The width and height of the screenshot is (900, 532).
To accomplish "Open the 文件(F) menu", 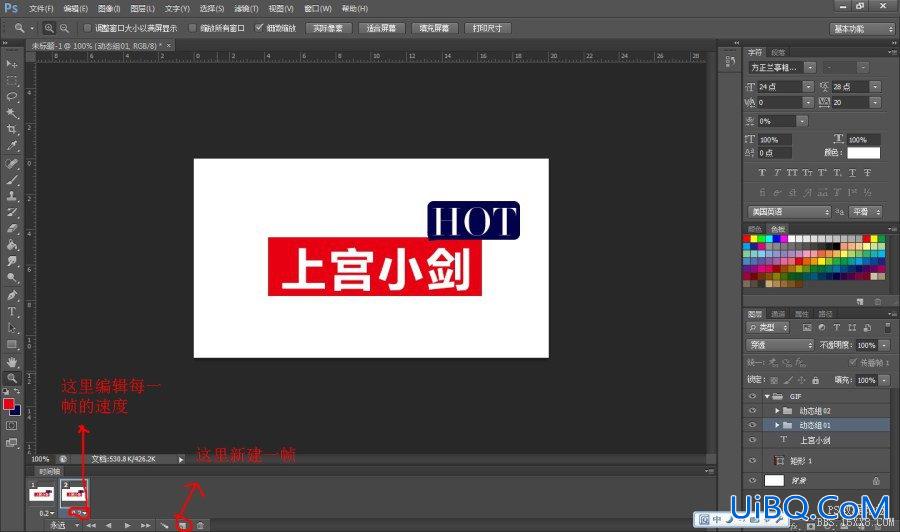I will (41, 9).
